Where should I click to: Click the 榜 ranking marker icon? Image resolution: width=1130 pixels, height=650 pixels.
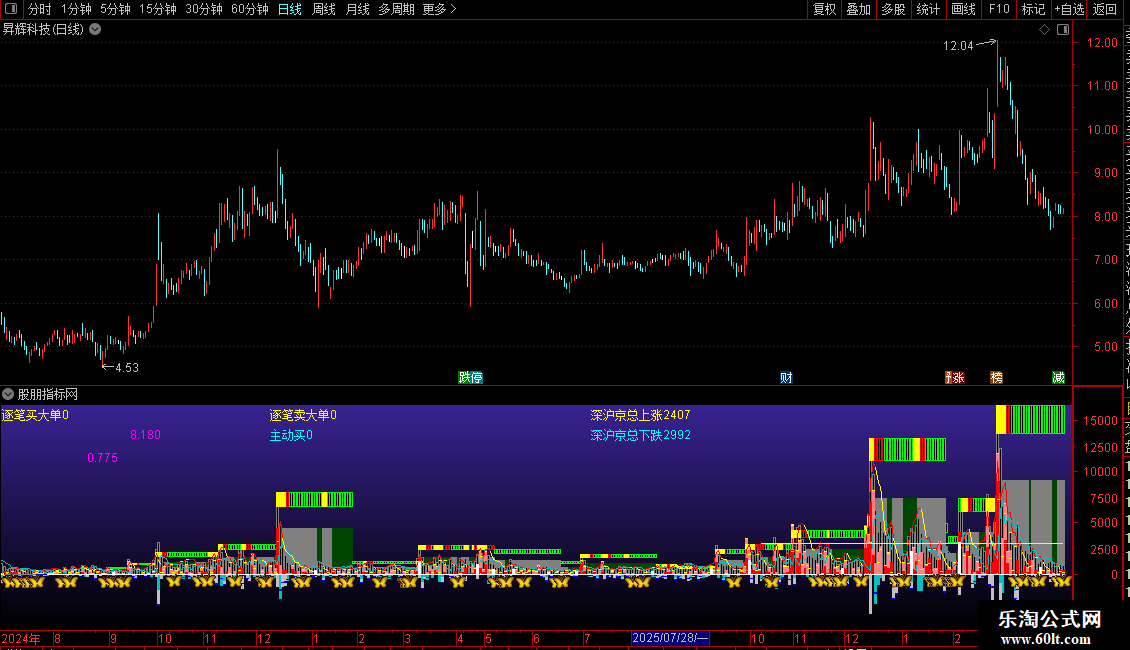click(x=997, y=378)
